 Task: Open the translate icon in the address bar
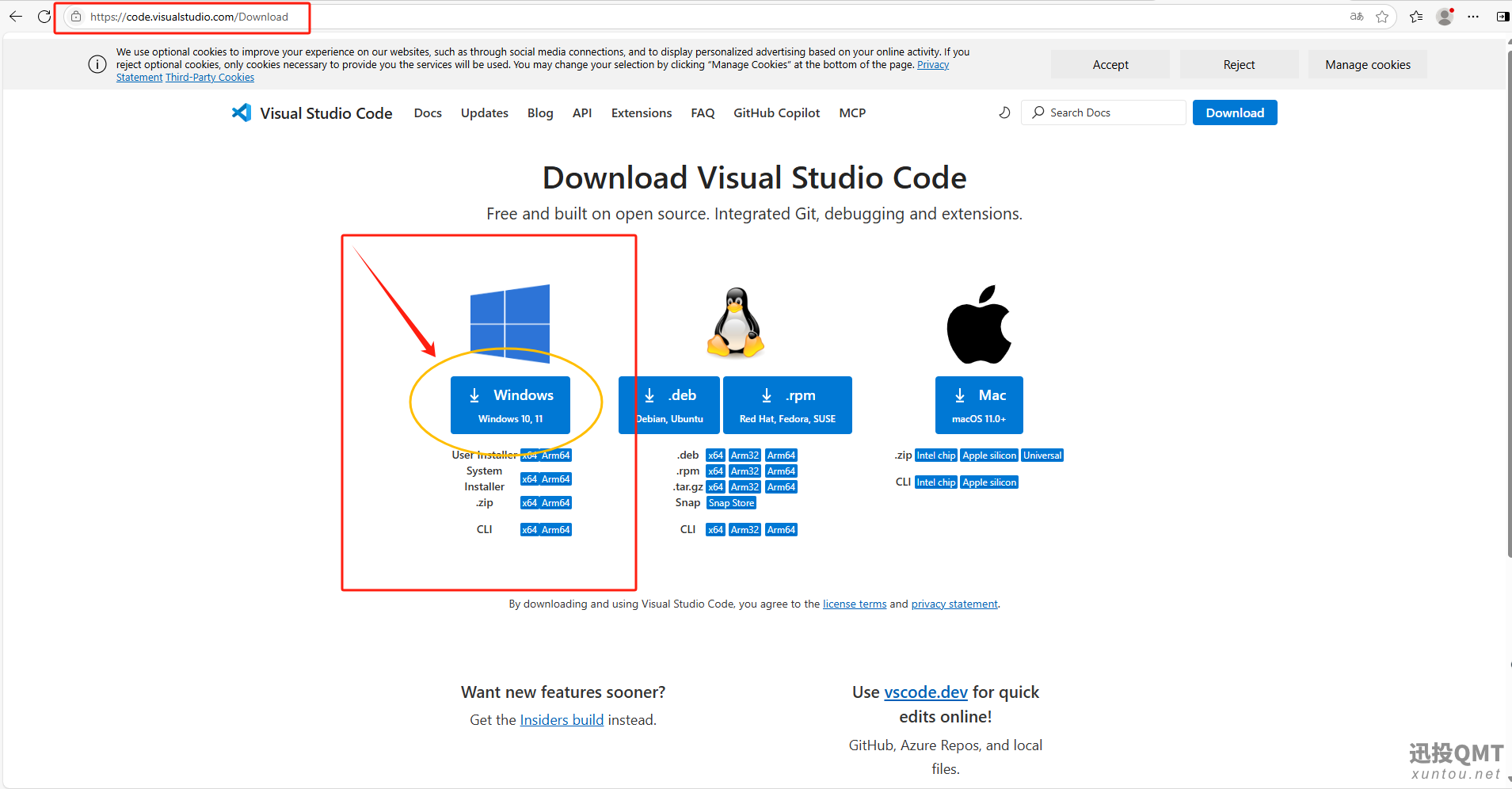coord(1357,17)
